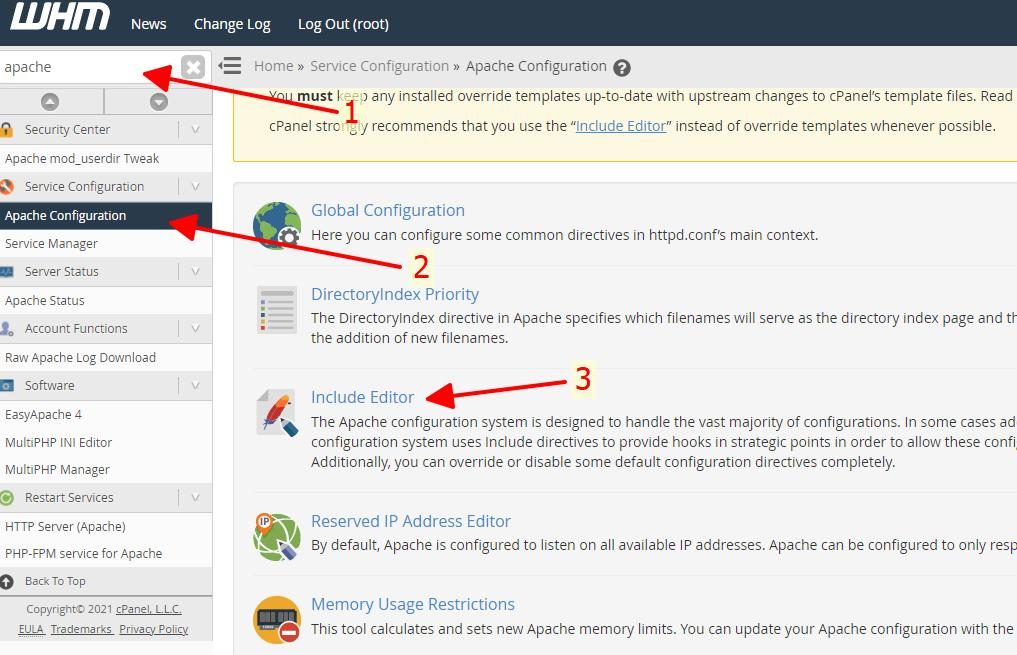Collapse the Account Functions section chevron
The height and width of the screenshot is (655, 1017).
coord(195,329)
